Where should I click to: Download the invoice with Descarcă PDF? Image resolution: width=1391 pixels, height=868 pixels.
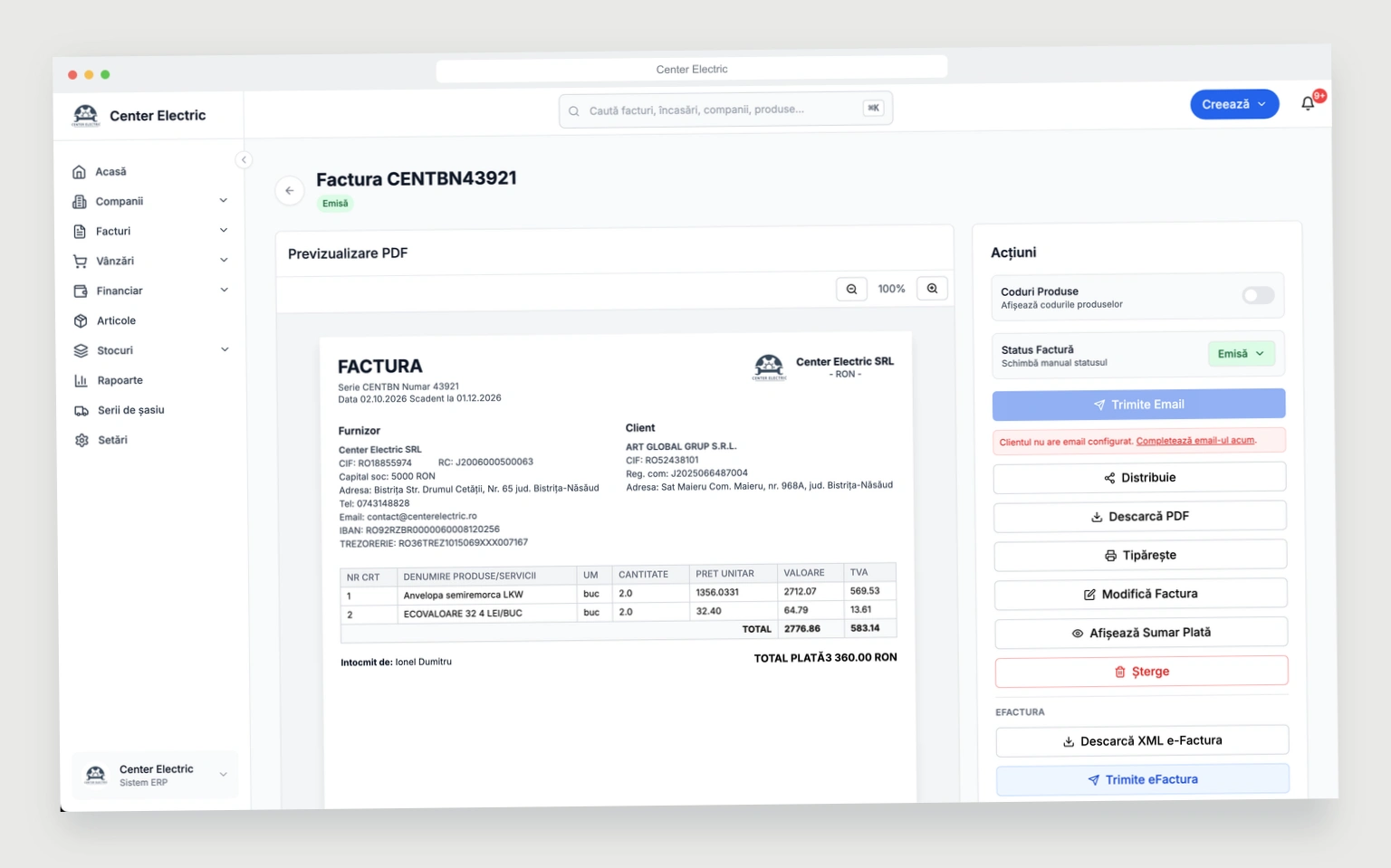[1140, 516]
